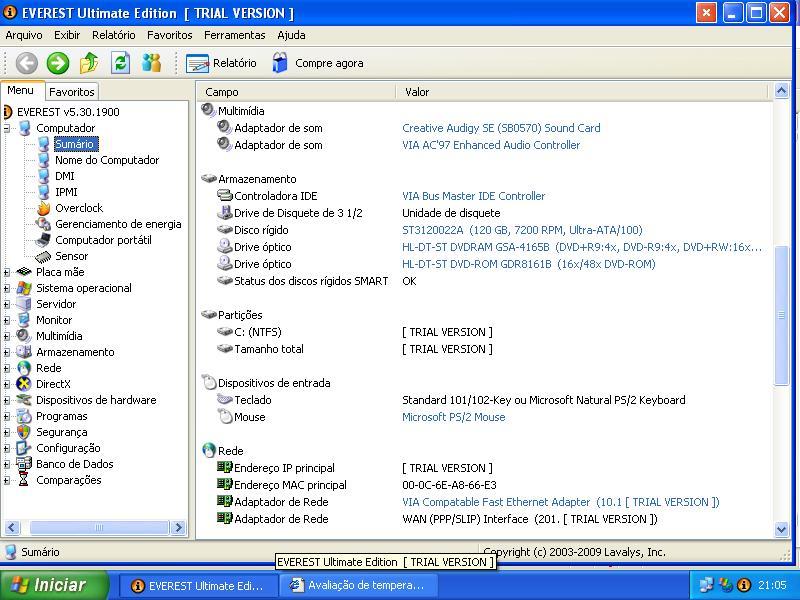Expand the Armazenamento tree node

pos(7,353)
